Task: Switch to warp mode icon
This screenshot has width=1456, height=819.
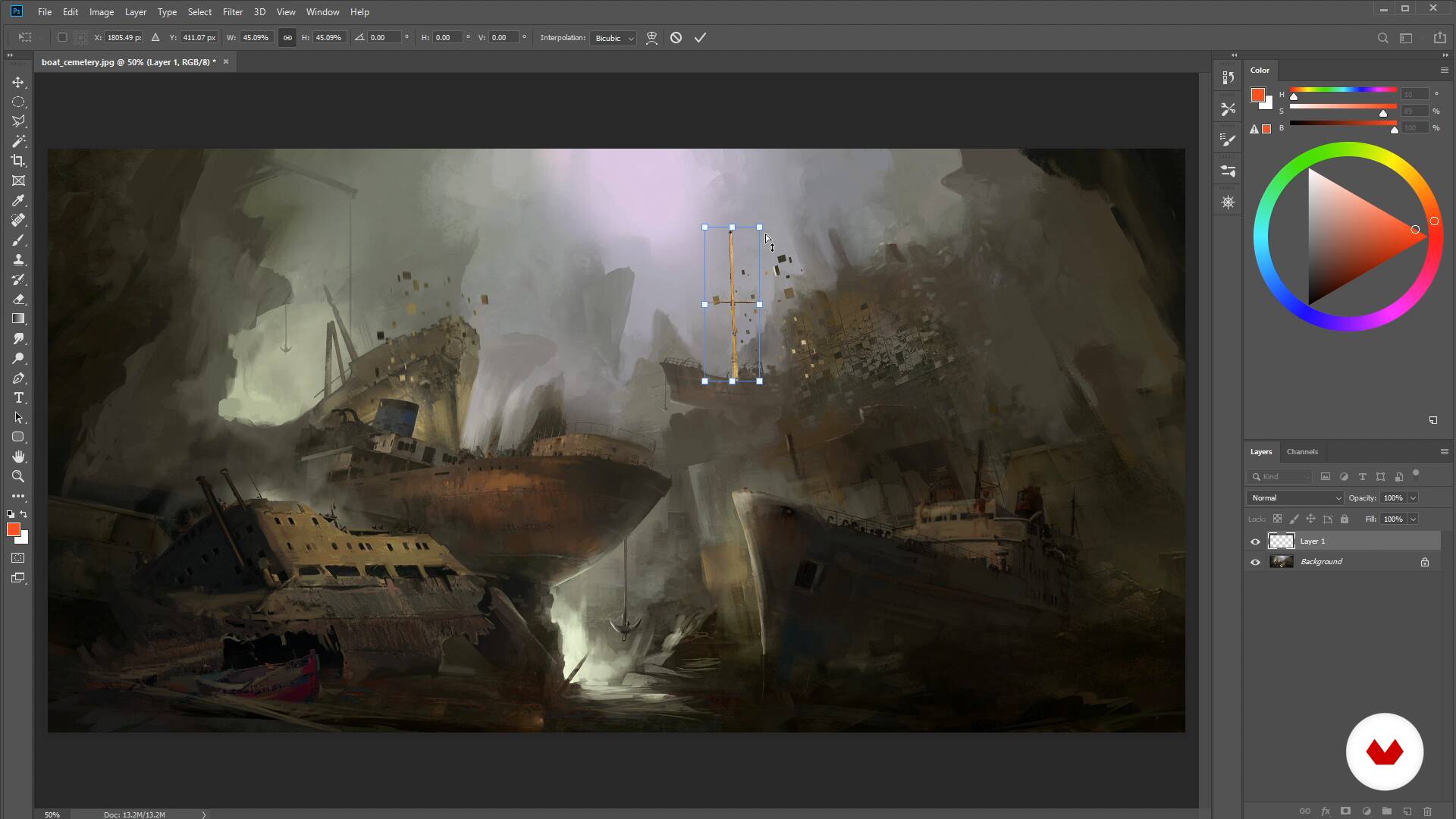Action: [x=651, y=37]
